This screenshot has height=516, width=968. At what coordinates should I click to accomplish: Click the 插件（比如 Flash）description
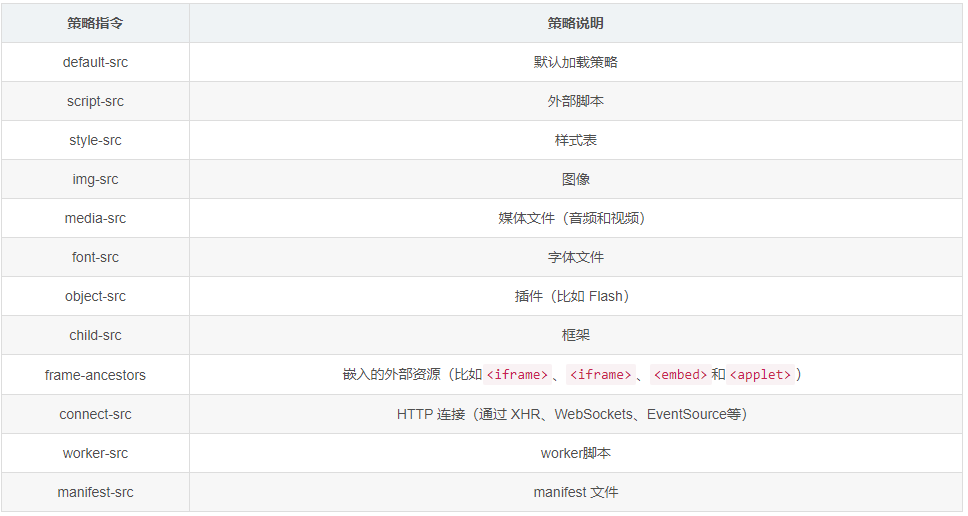click(572, 296)
